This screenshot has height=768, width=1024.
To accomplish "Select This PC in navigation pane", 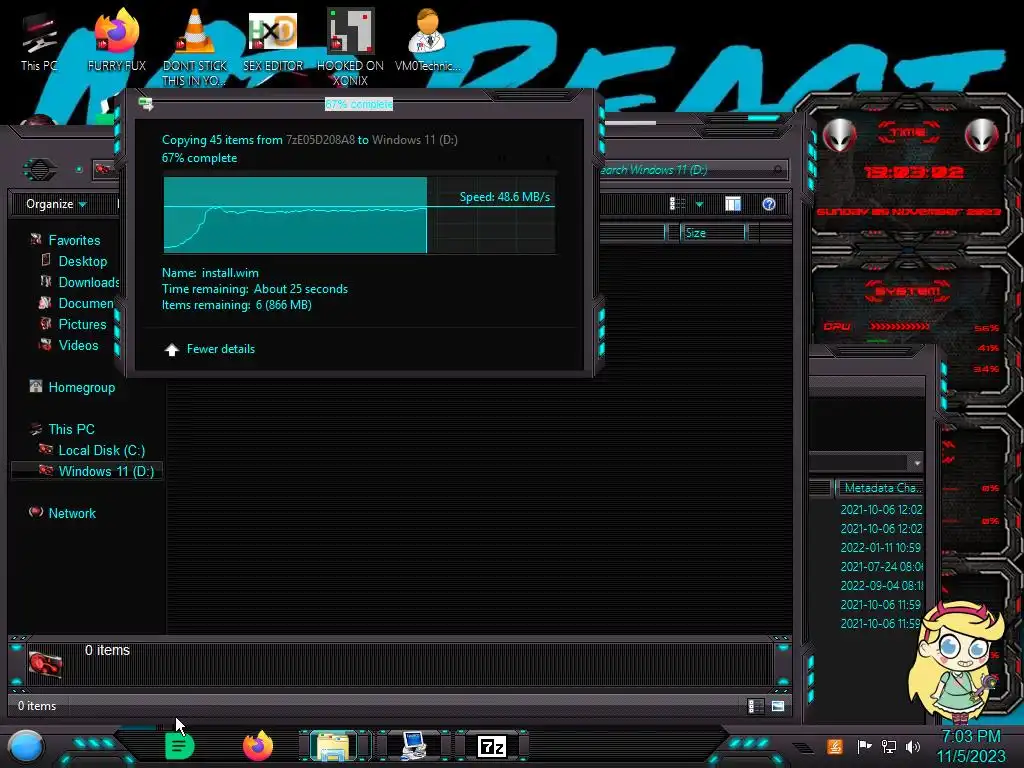I will coord(71,429).
